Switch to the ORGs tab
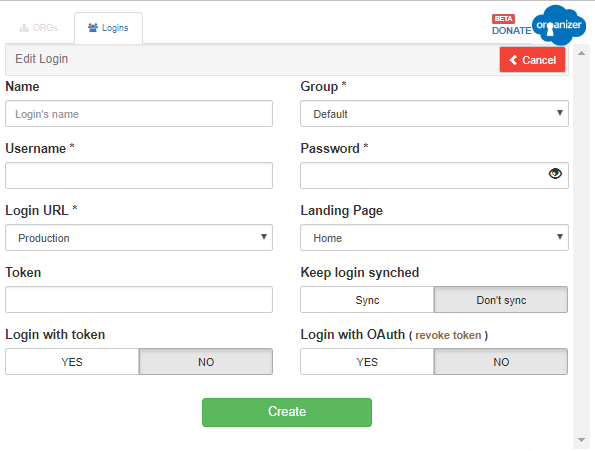 point(39,28)
